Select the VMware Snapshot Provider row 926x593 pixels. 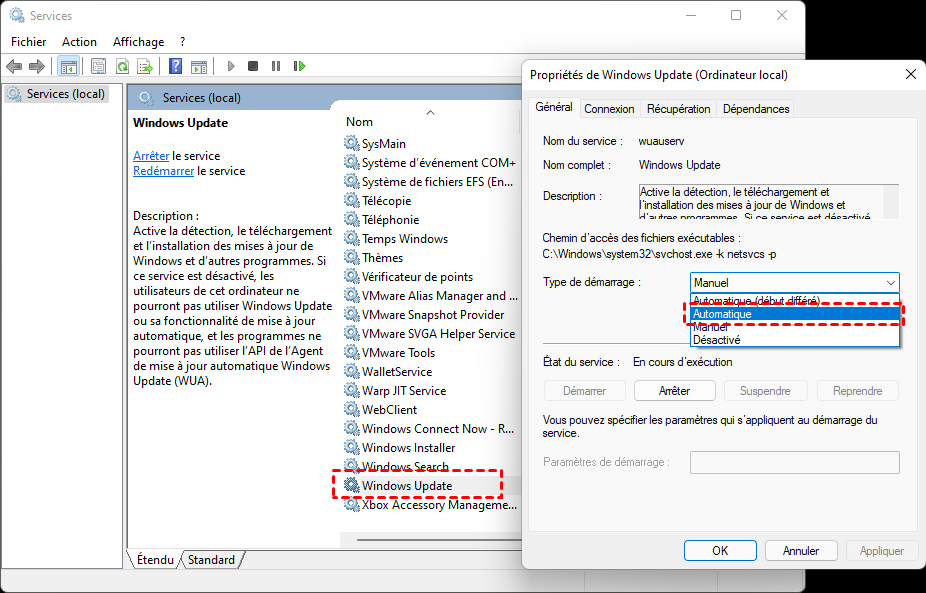coord(430,314)
